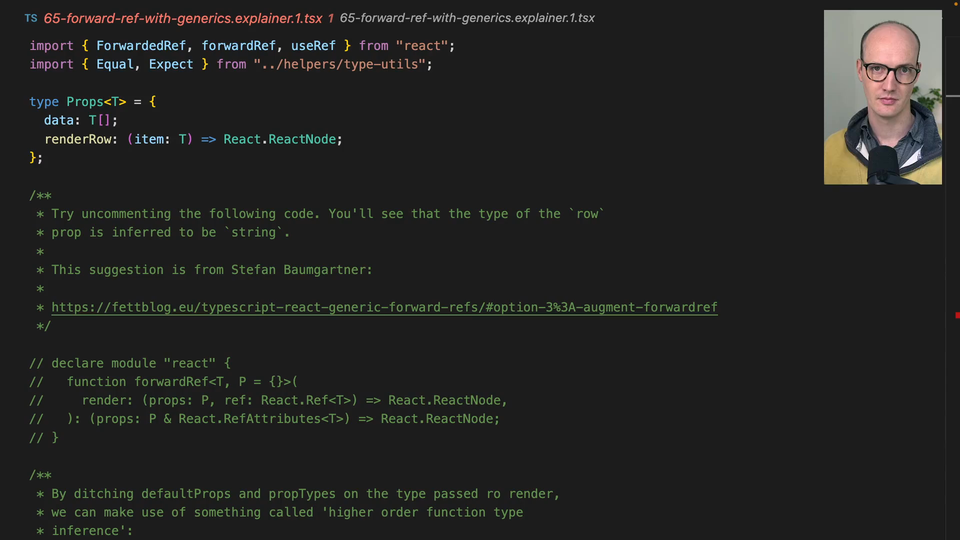The width and height of the screenshot is (960, 540).
Task: Place cursor on the data property
Action: 59,120
